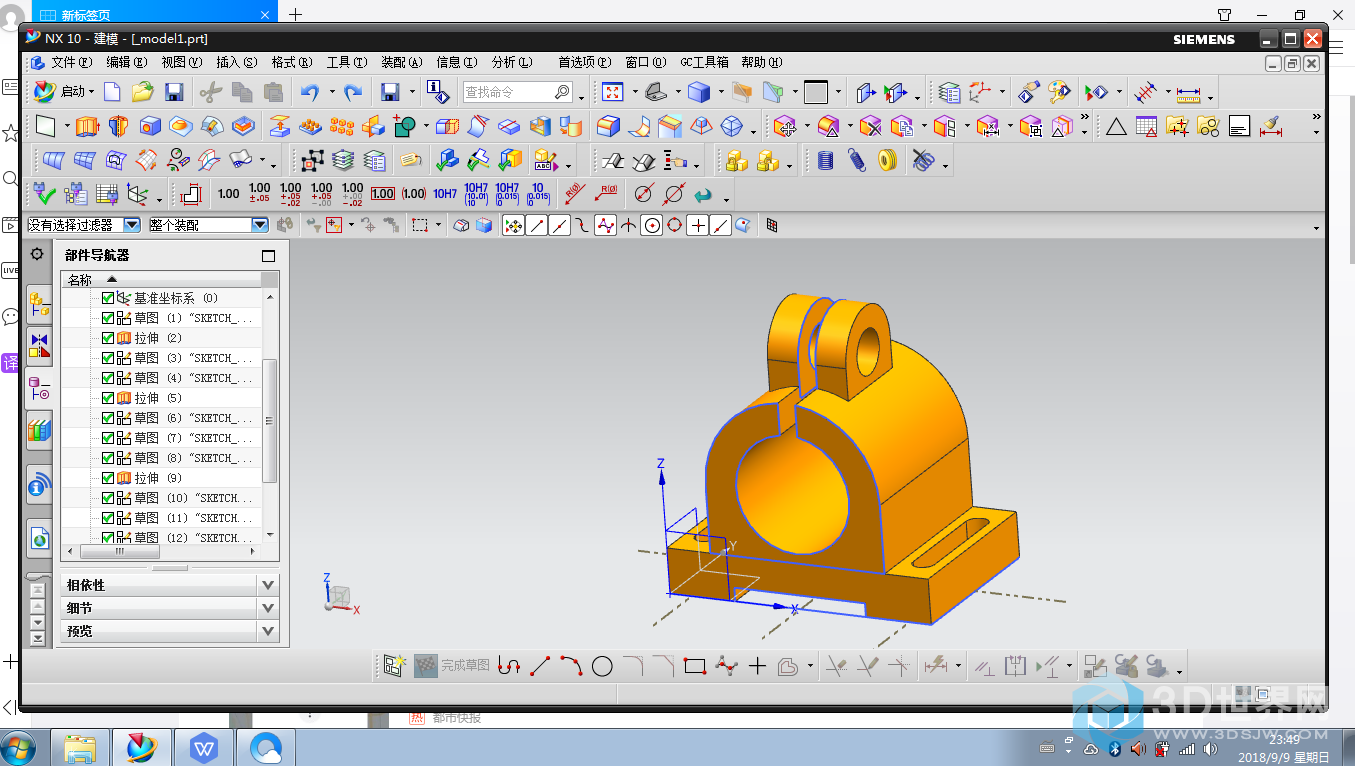Viewport: 1355px width, 766px height.
Task: Uncheck the 基准坐标系 (0) checkbox
Action: coord(108,298)
